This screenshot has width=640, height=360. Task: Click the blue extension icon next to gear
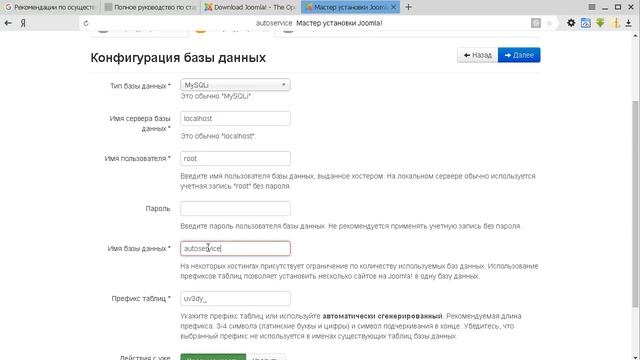pos(586,23)
